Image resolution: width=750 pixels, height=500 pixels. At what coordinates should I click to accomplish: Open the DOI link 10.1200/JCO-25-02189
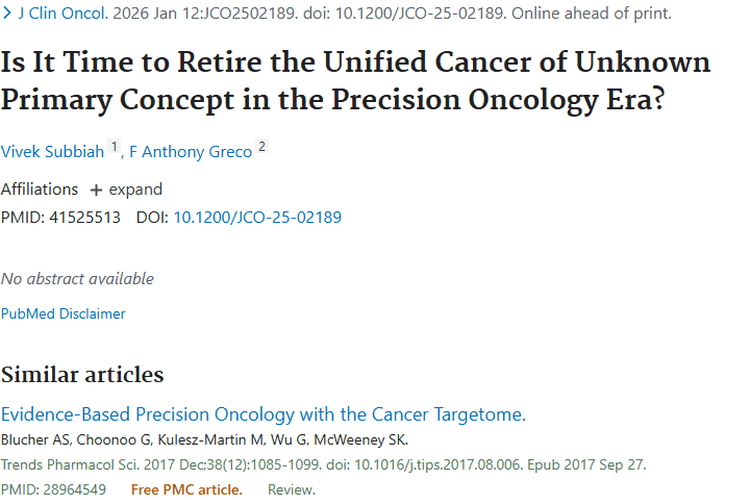pyautogui.click(x=258, y=216)
